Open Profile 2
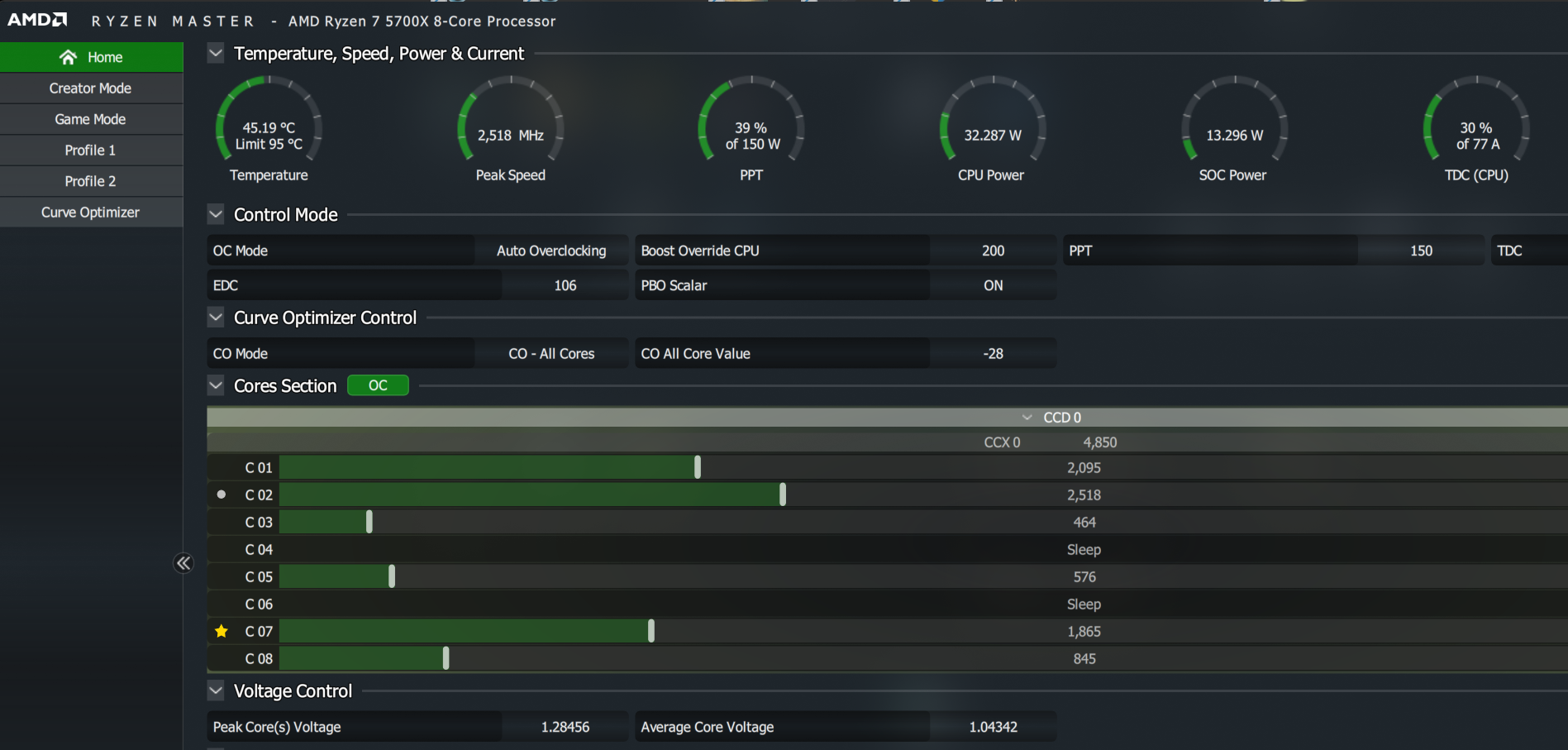This screenshot has width=1568, height=750. click(92, 181)
